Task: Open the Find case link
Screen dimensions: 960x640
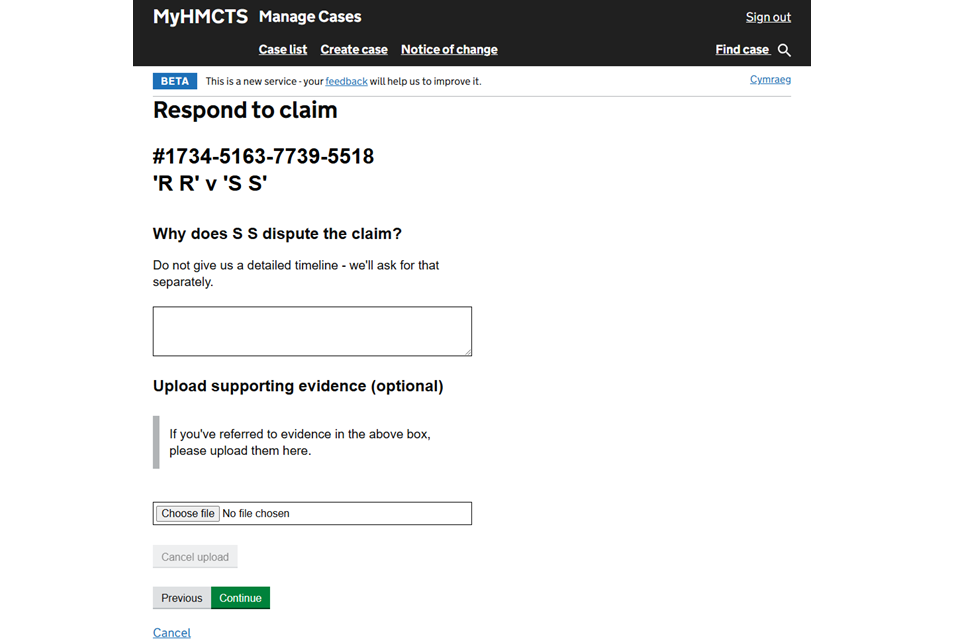Action: [742, 50]
